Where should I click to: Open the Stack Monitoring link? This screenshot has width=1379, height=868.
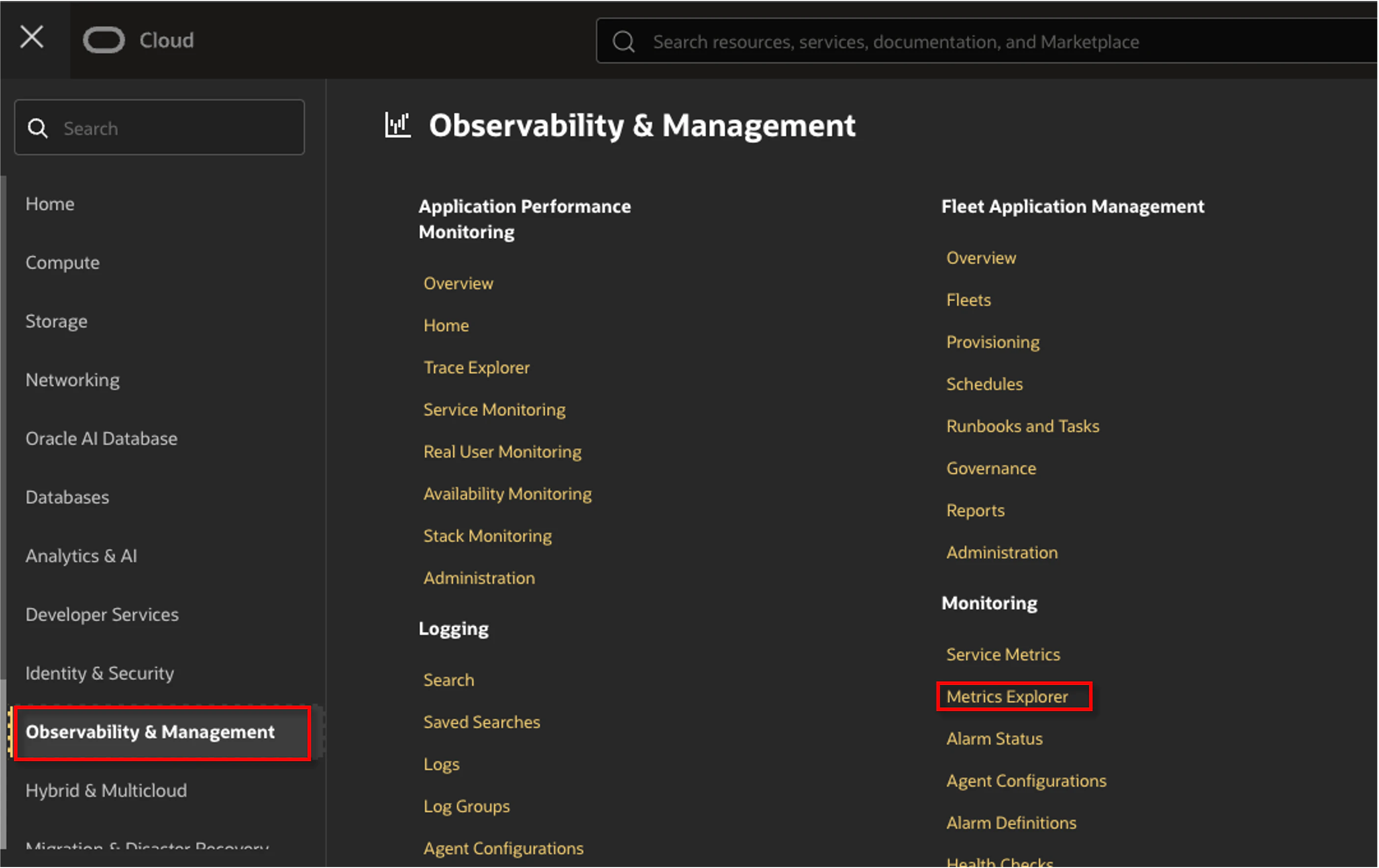487,536
